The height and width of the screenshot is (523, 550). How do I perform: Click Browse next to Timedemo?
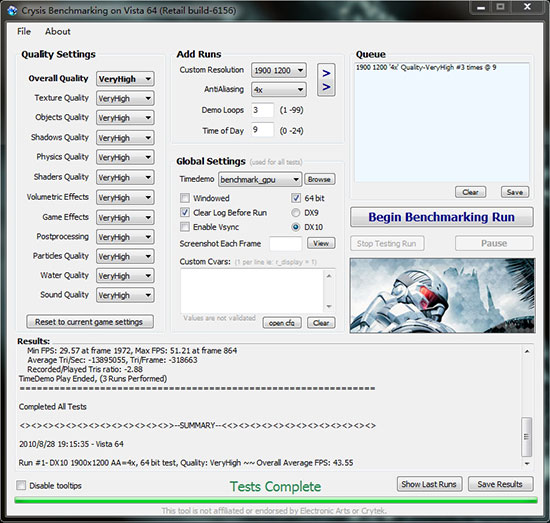tap(320, 179)
